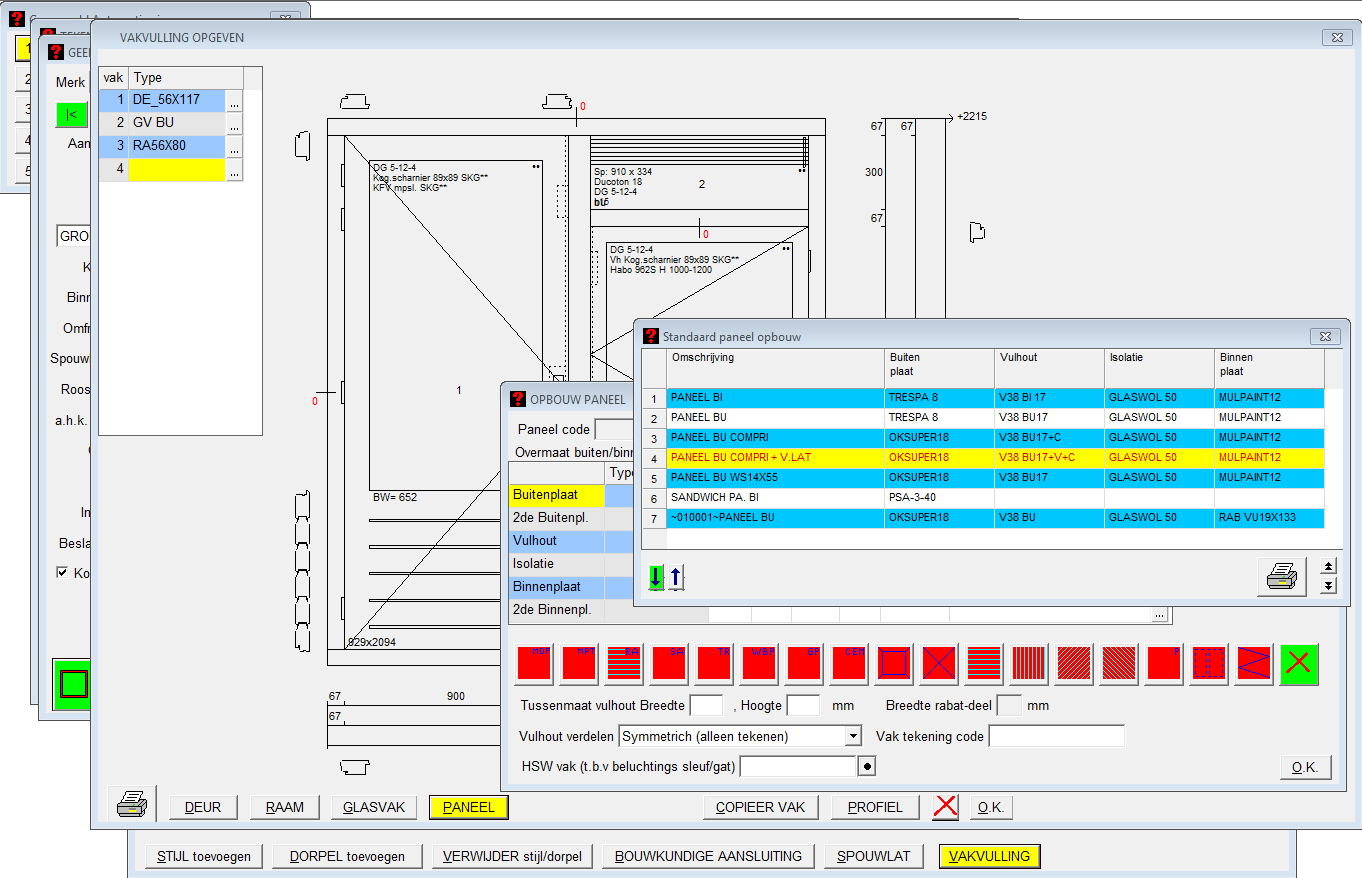The width and height of the screenshot is (1362, 878).
Task: Choose the WBP panel pattern icon
Action: pyautogui.click(x=759, y=664)
